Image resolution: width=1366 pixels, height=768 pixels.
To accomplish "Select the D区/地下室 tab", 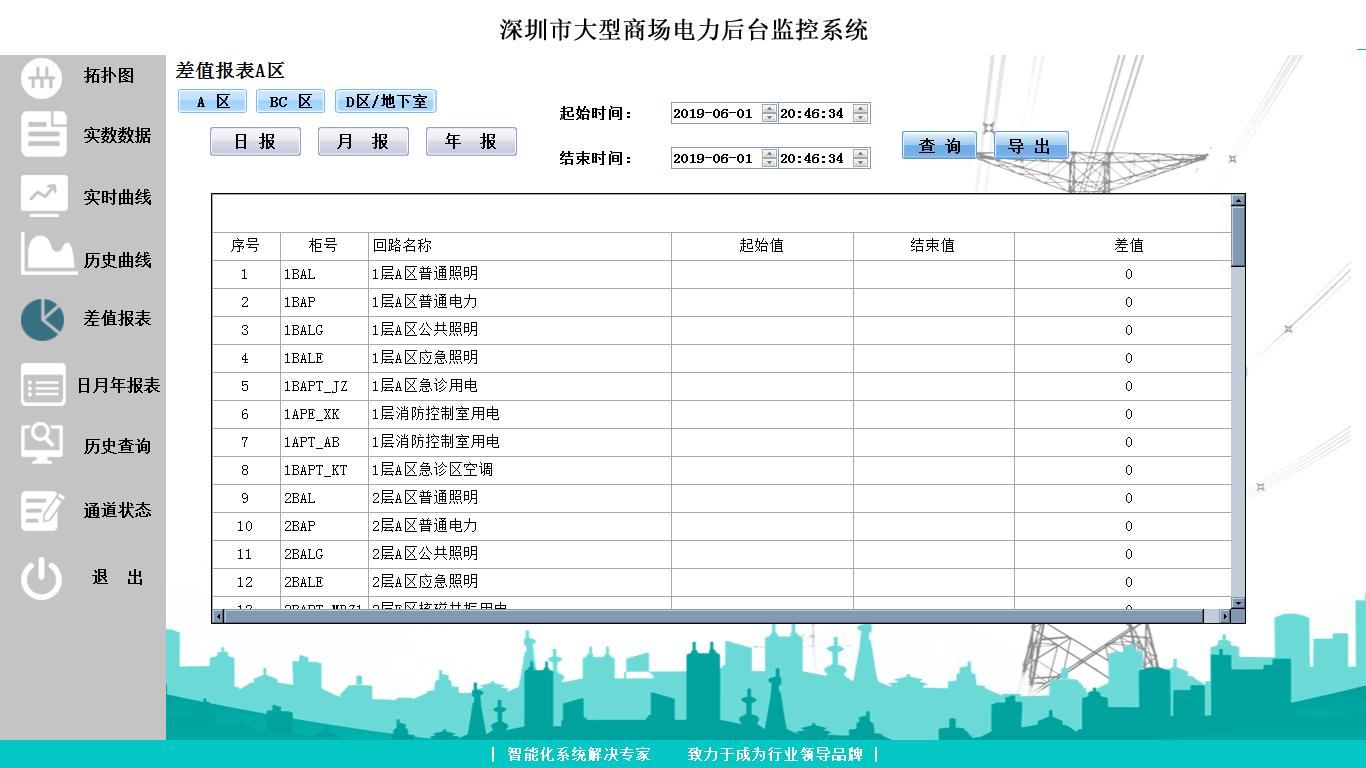I will (x=385, y=102).
